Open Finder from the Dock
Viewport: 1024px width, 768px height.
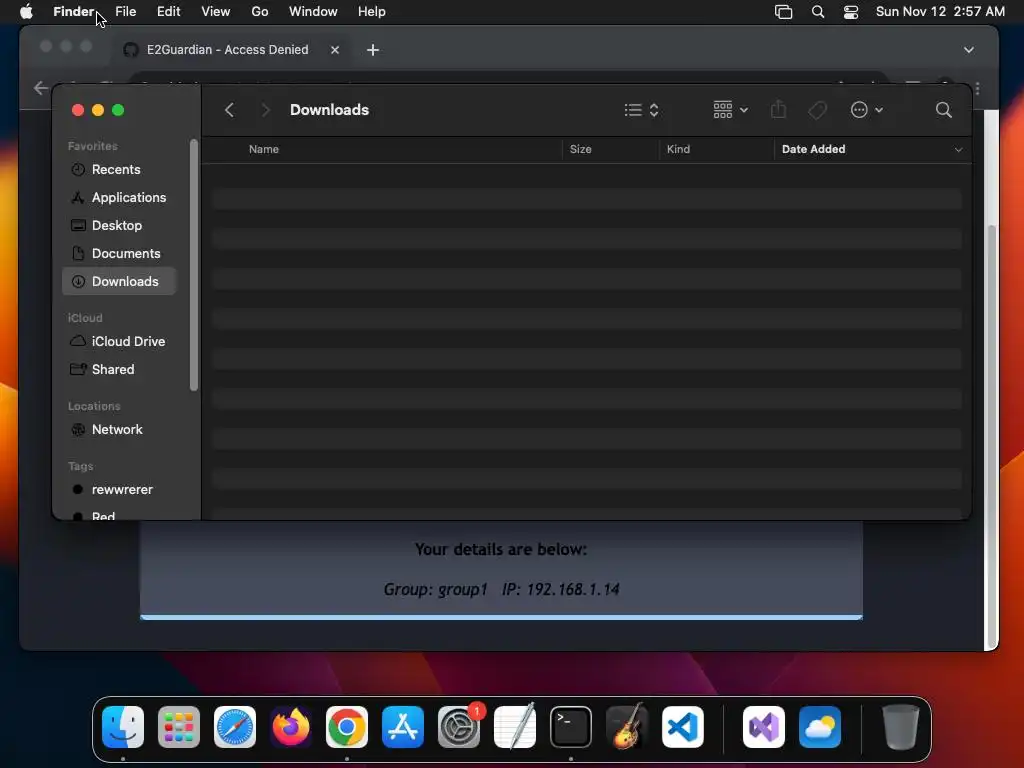pyautogui.click(x=123, y=727)
